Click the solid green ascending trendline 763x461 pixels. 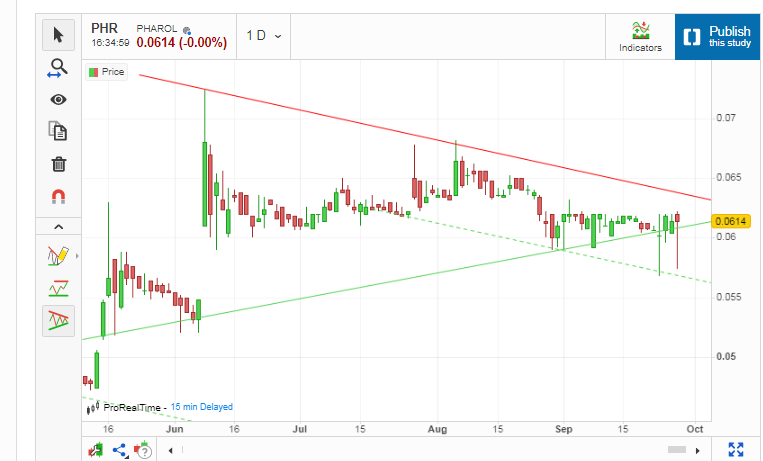point(397,281)
